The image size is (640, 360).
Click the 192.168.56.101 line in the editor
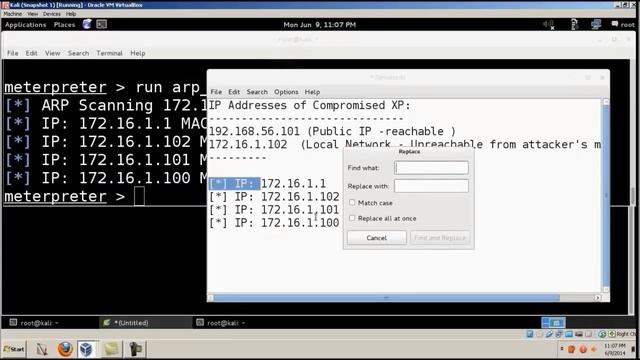(332, 131)
